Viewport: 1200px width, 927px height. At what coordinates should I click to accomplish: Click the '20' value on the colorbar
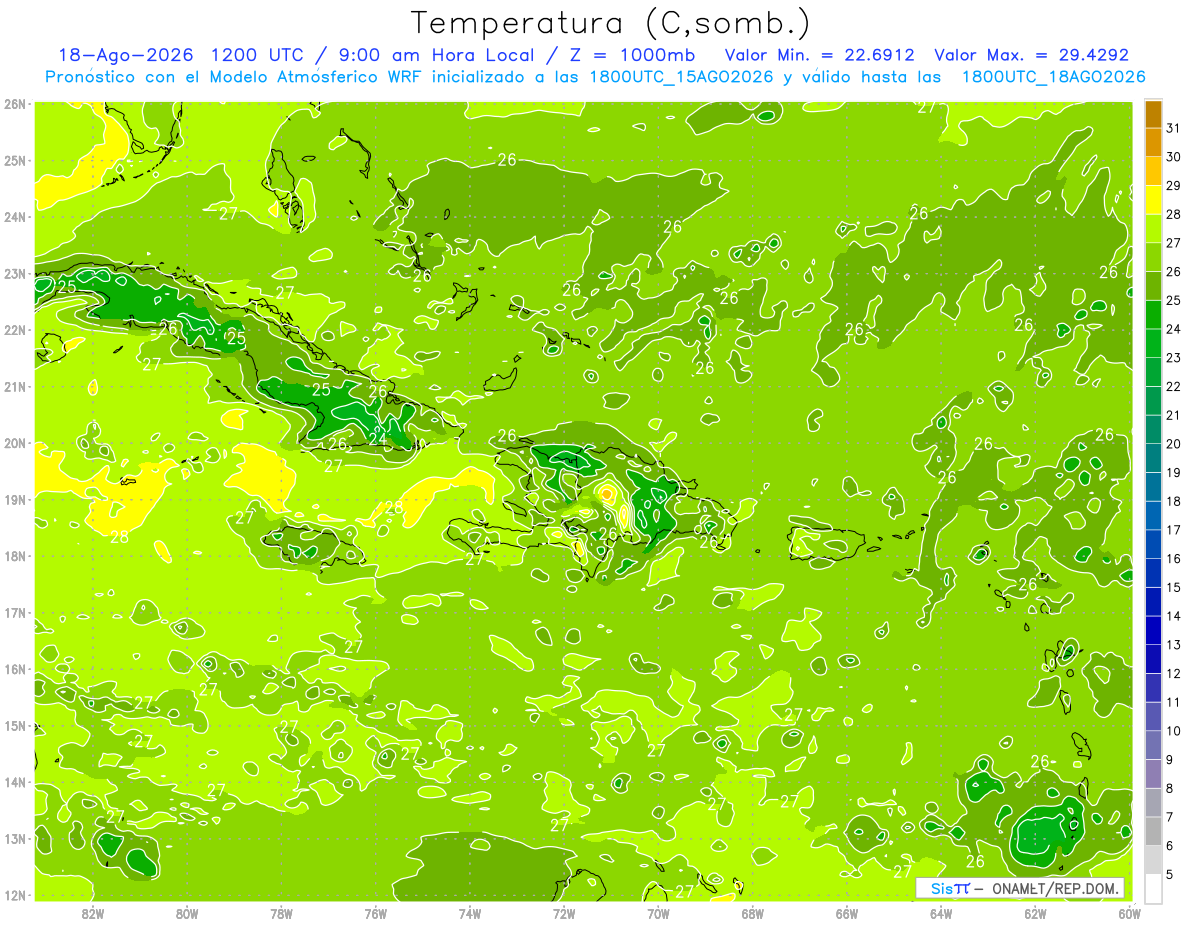[x=1174, y=444]
